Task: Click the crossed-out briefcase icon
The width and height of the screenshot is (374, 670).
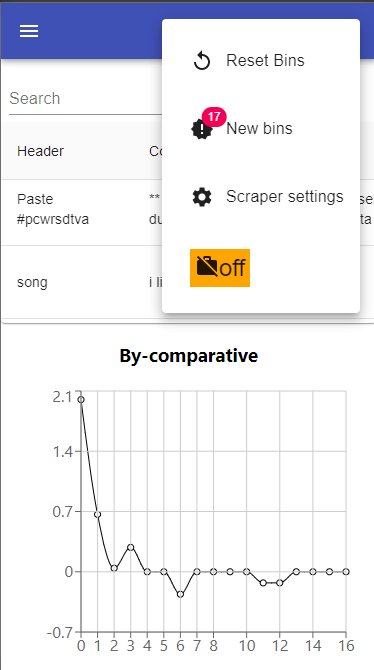Action: click(x=207, y=267)
